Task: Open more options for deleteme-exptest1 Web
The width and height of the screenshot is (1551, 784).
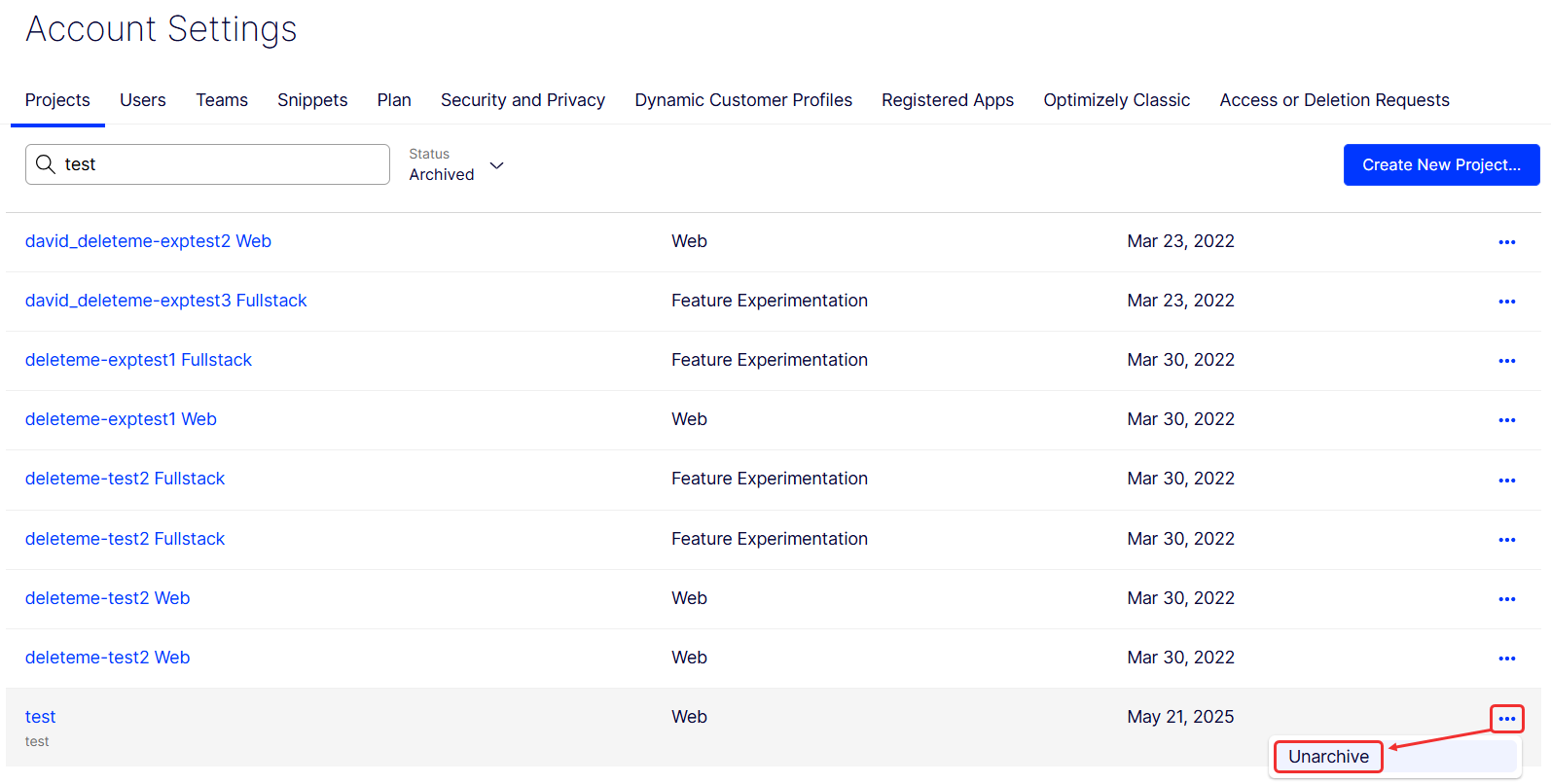Action: point(1506,420)
